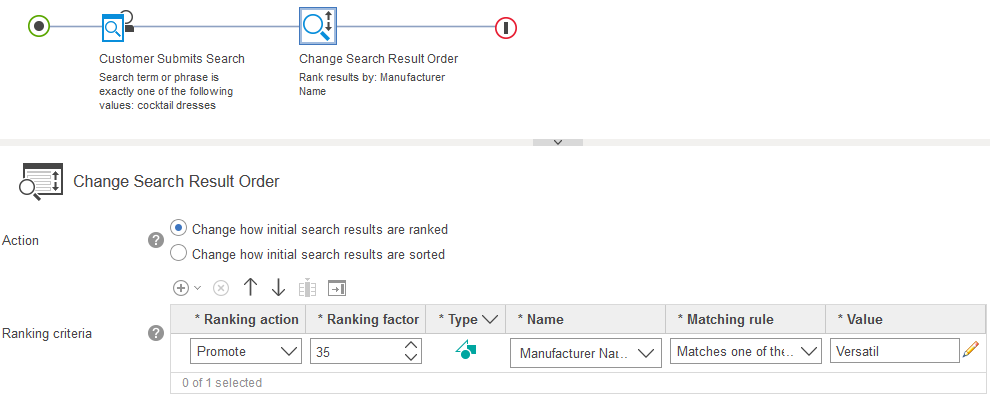Open the Matches one of the matching rule dropdown

coord(746,352)
